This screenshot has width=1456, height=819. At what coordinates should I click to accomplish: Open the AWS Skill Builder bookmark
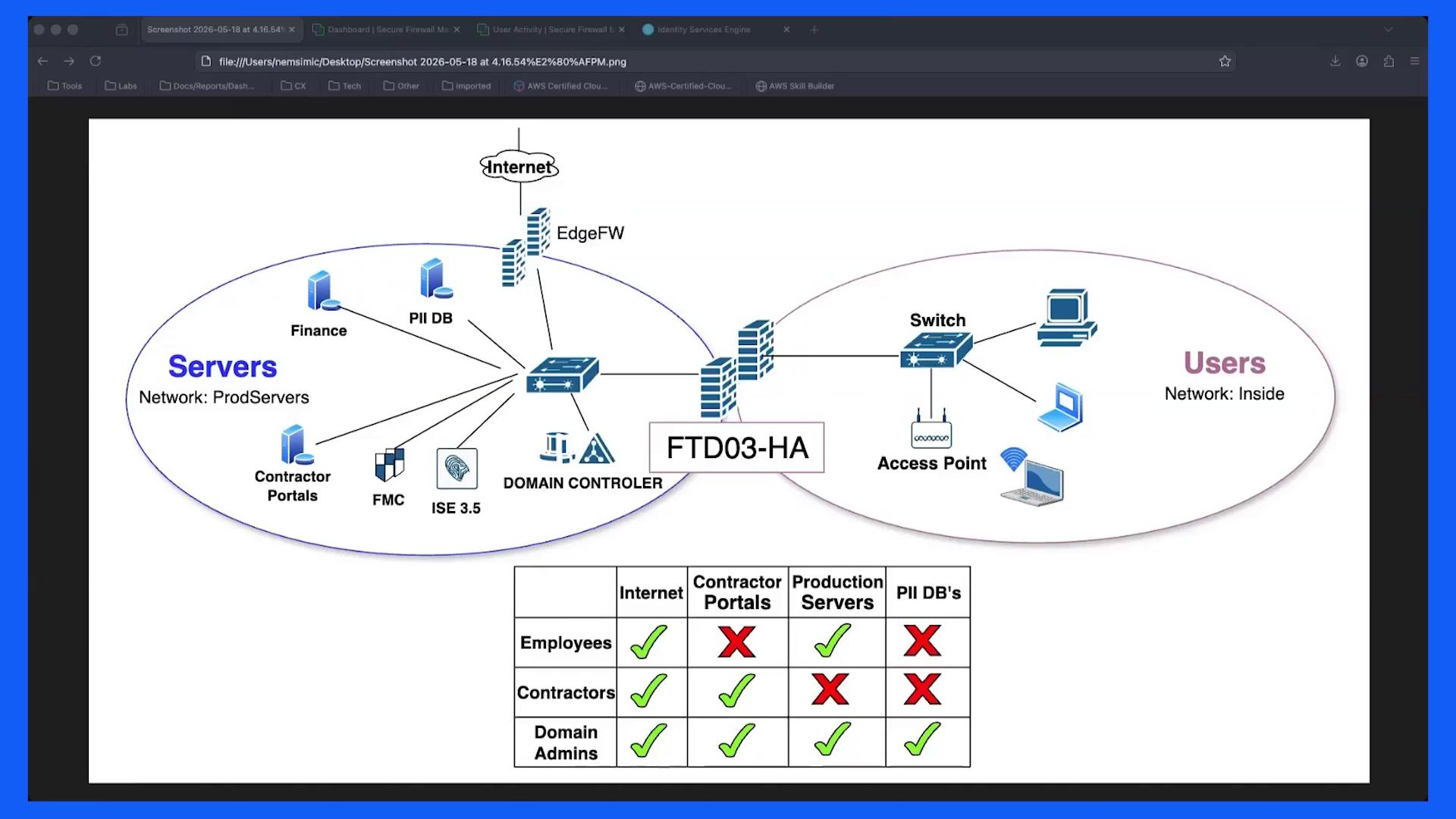(795, 86)
